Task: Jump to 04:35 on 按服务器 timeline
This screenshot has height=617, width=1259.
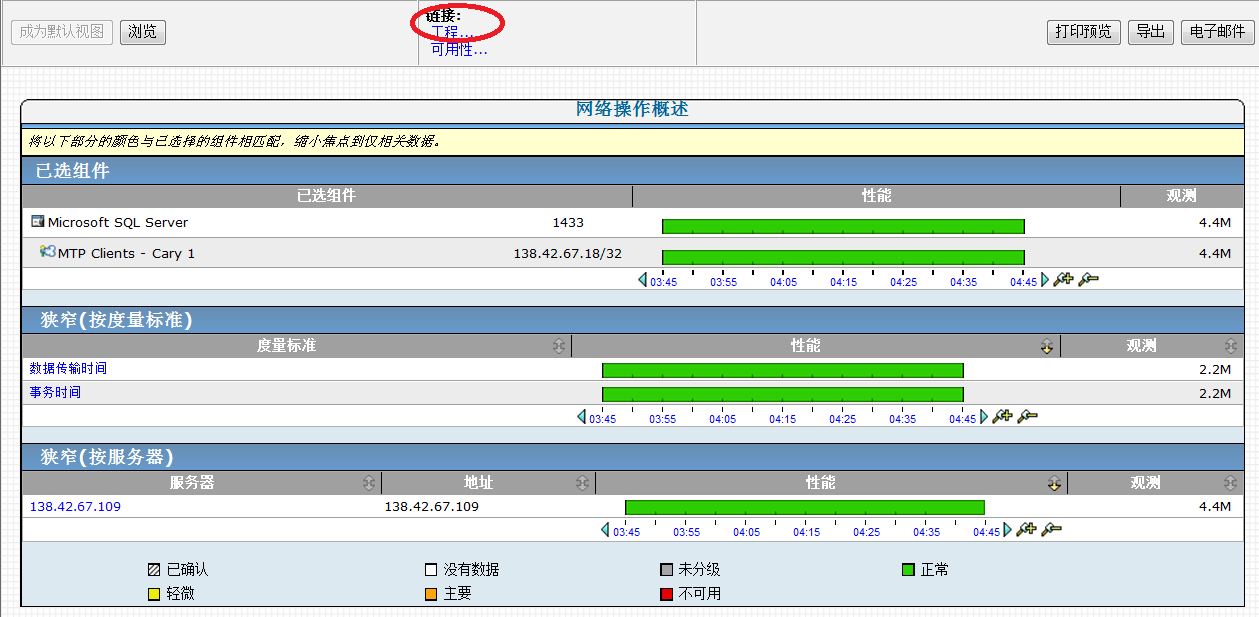Action: [927, 532]
